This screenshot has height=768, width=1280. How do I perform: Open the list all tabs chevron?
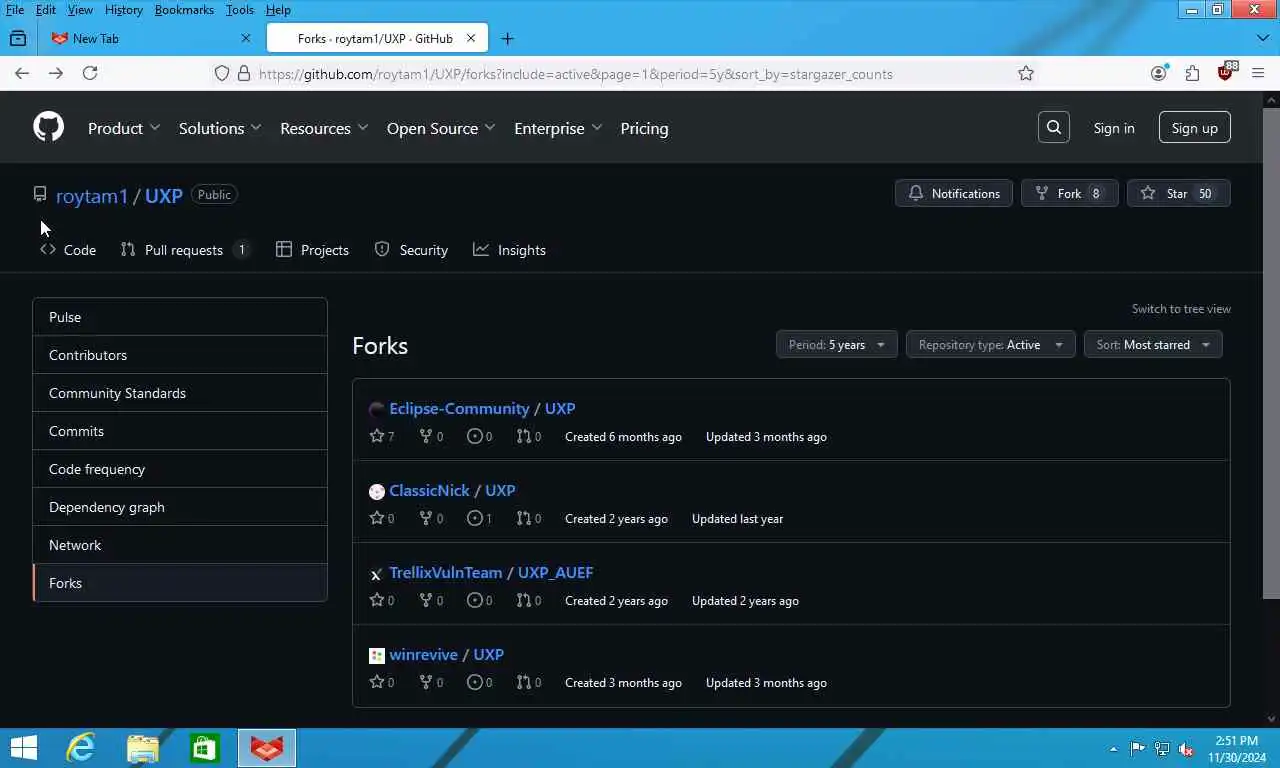click(x=1262, y=38)
